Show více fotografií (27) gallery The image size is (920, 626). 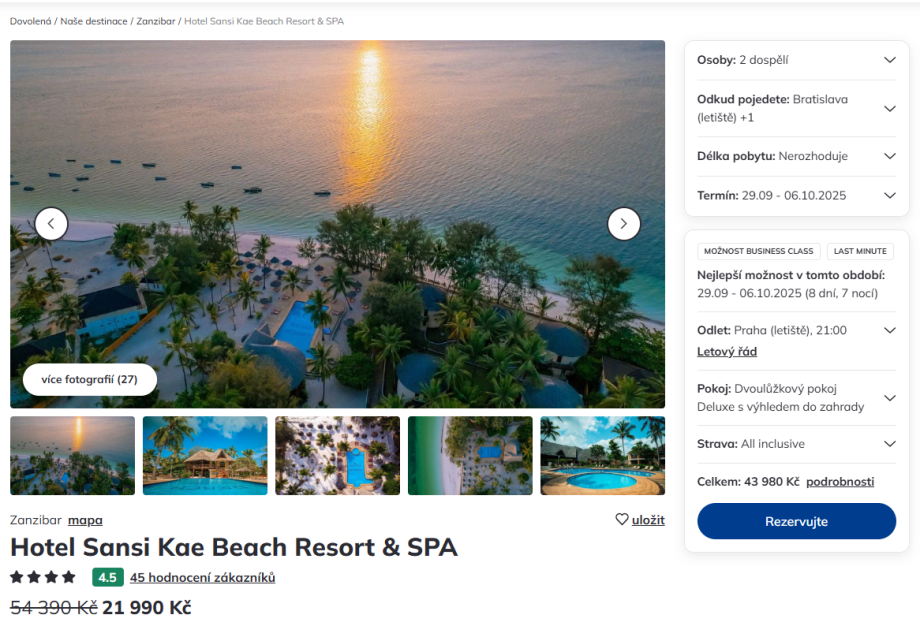coord(90,380)
